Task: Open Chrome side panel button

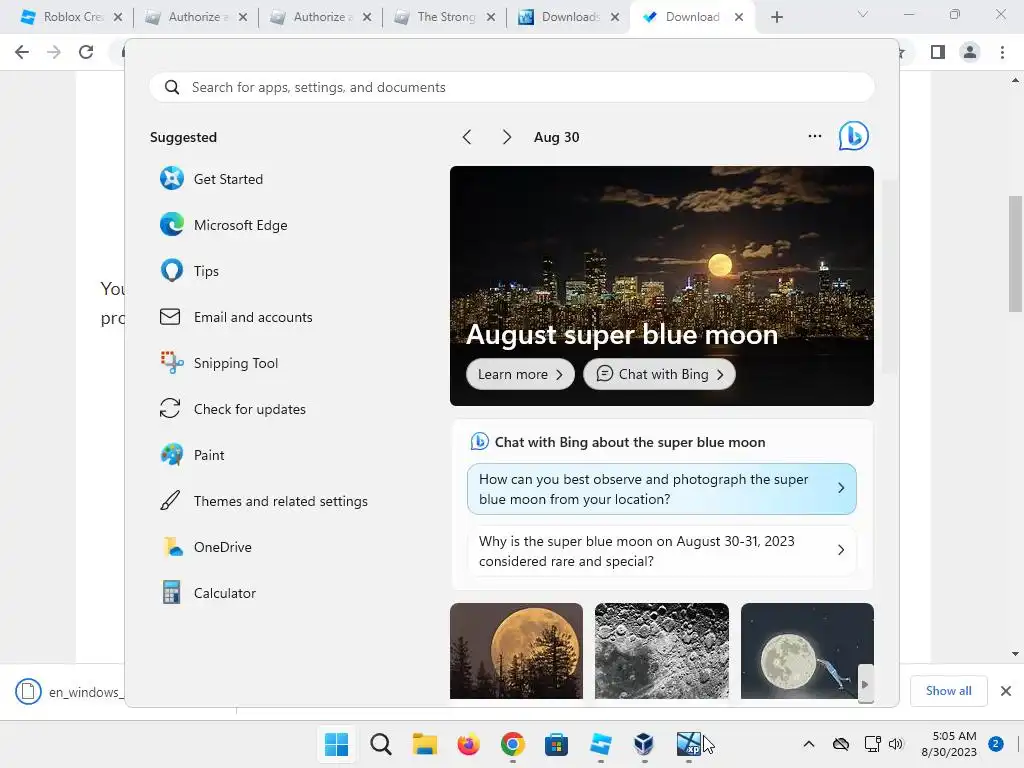Action: [x=938, y=52]
